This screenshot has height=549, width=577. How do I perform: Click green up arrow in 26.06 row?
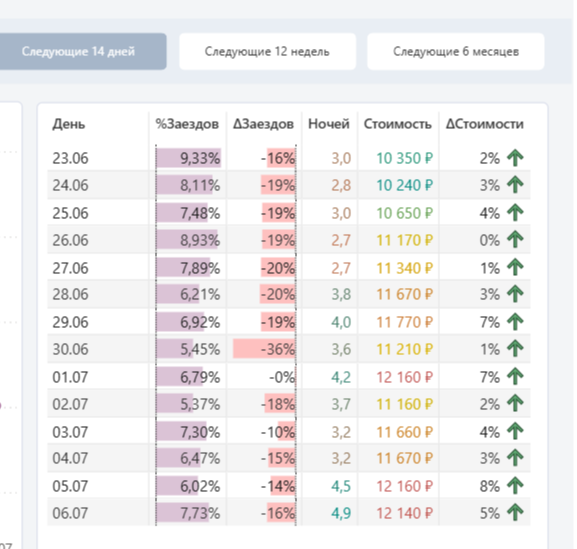515,240
